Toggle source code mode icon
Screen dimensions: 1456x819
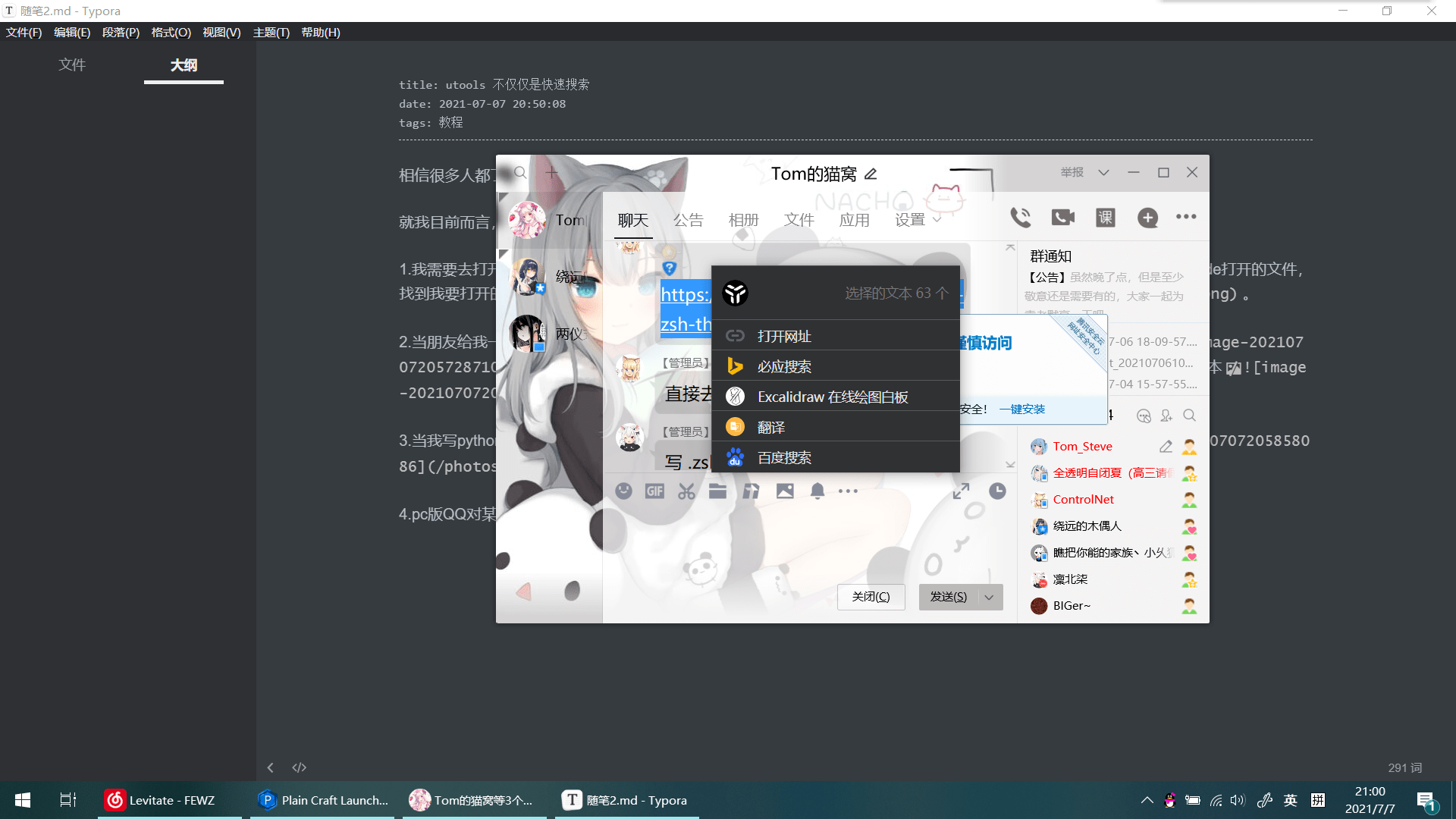[300, 767]
